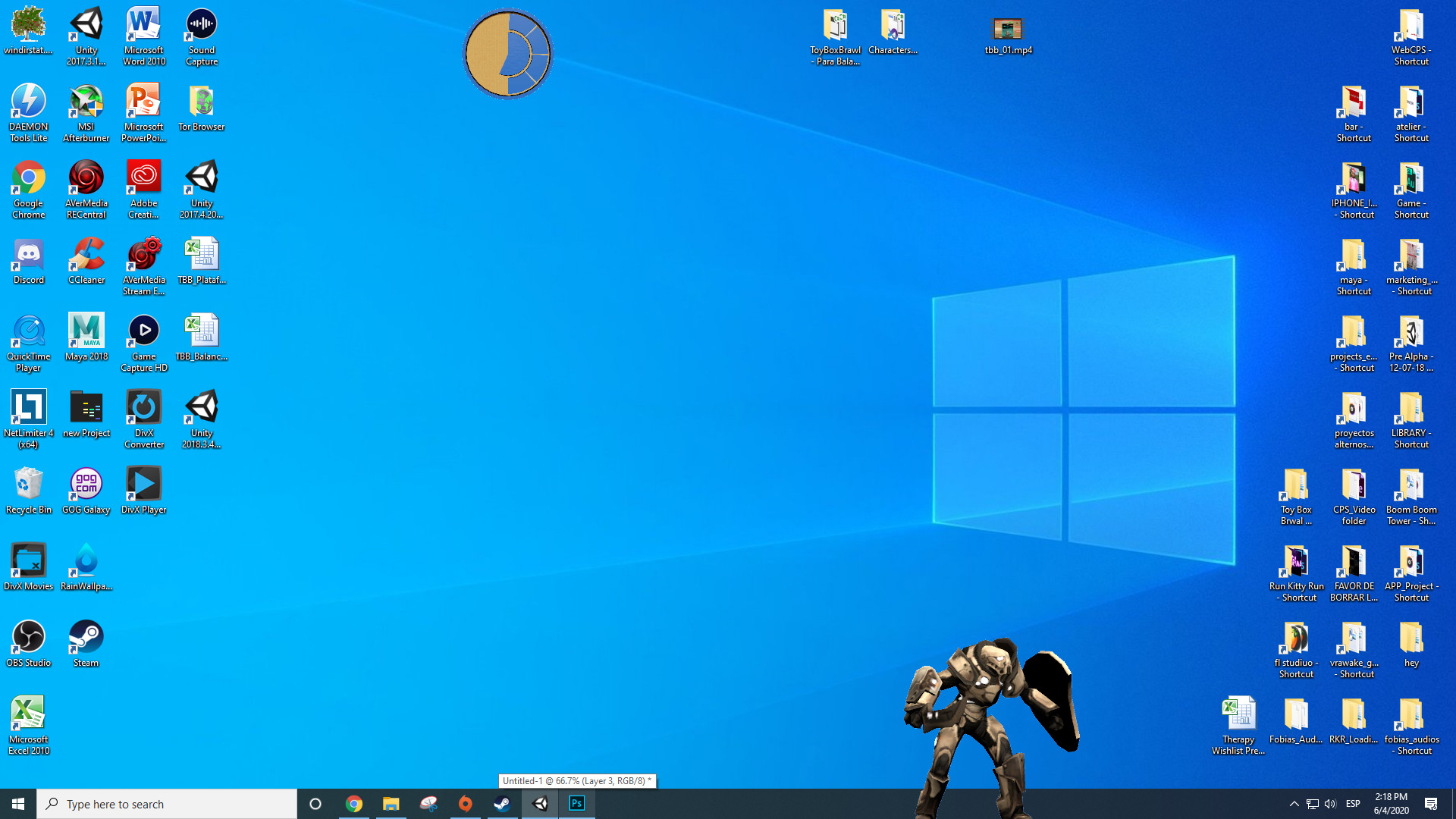Select the Game Capture HD icon
This screenshot has width=1456, height=819.
tap(144, 342)
